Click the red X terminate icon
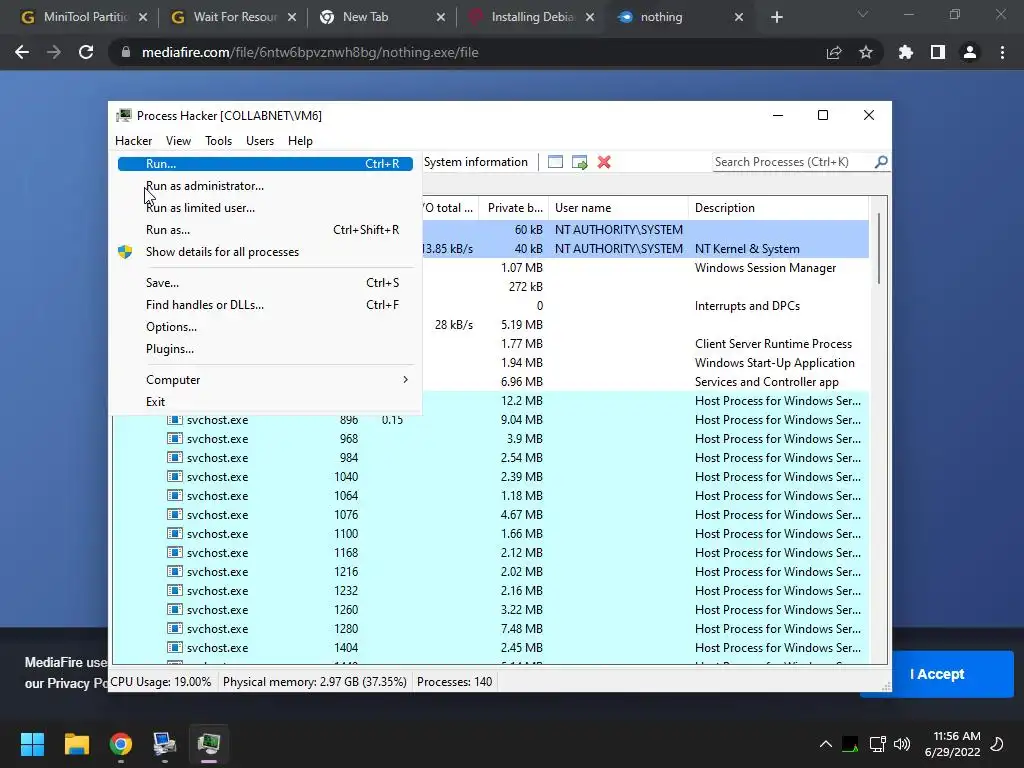The width and height of the screenshot is (1024, 768). 604,162
